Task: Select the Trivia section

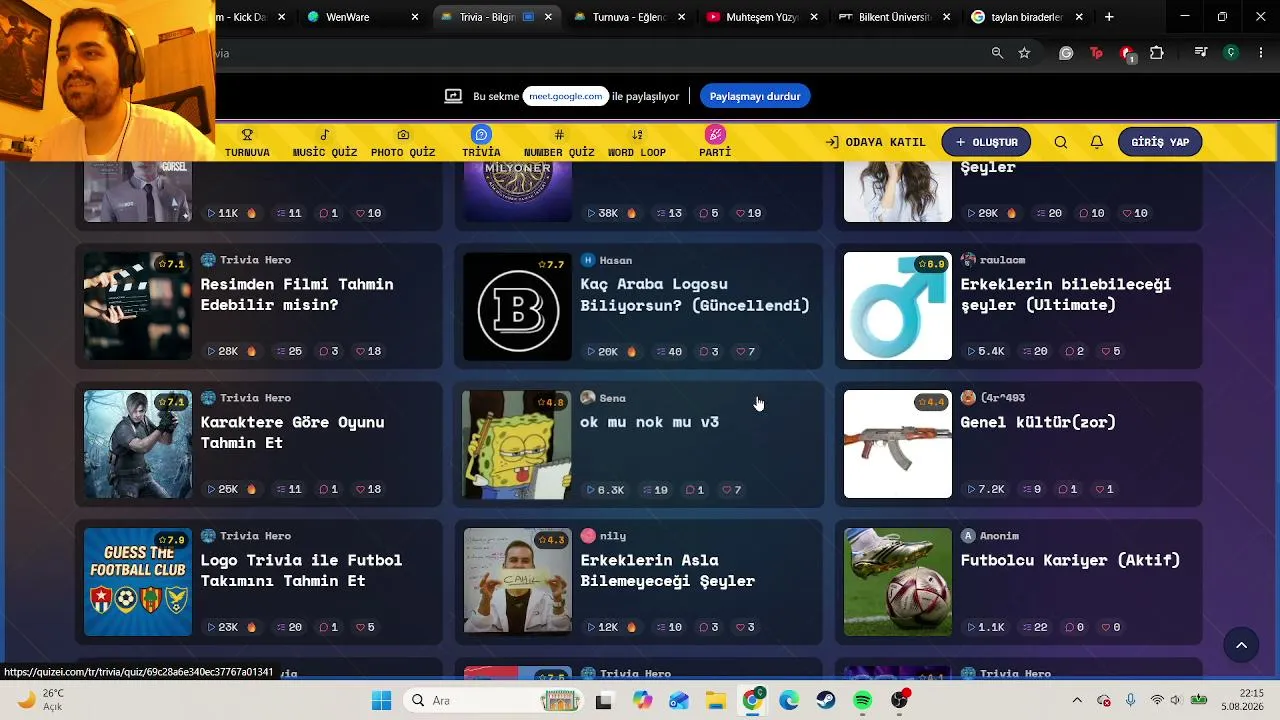Action: point(481,142)
